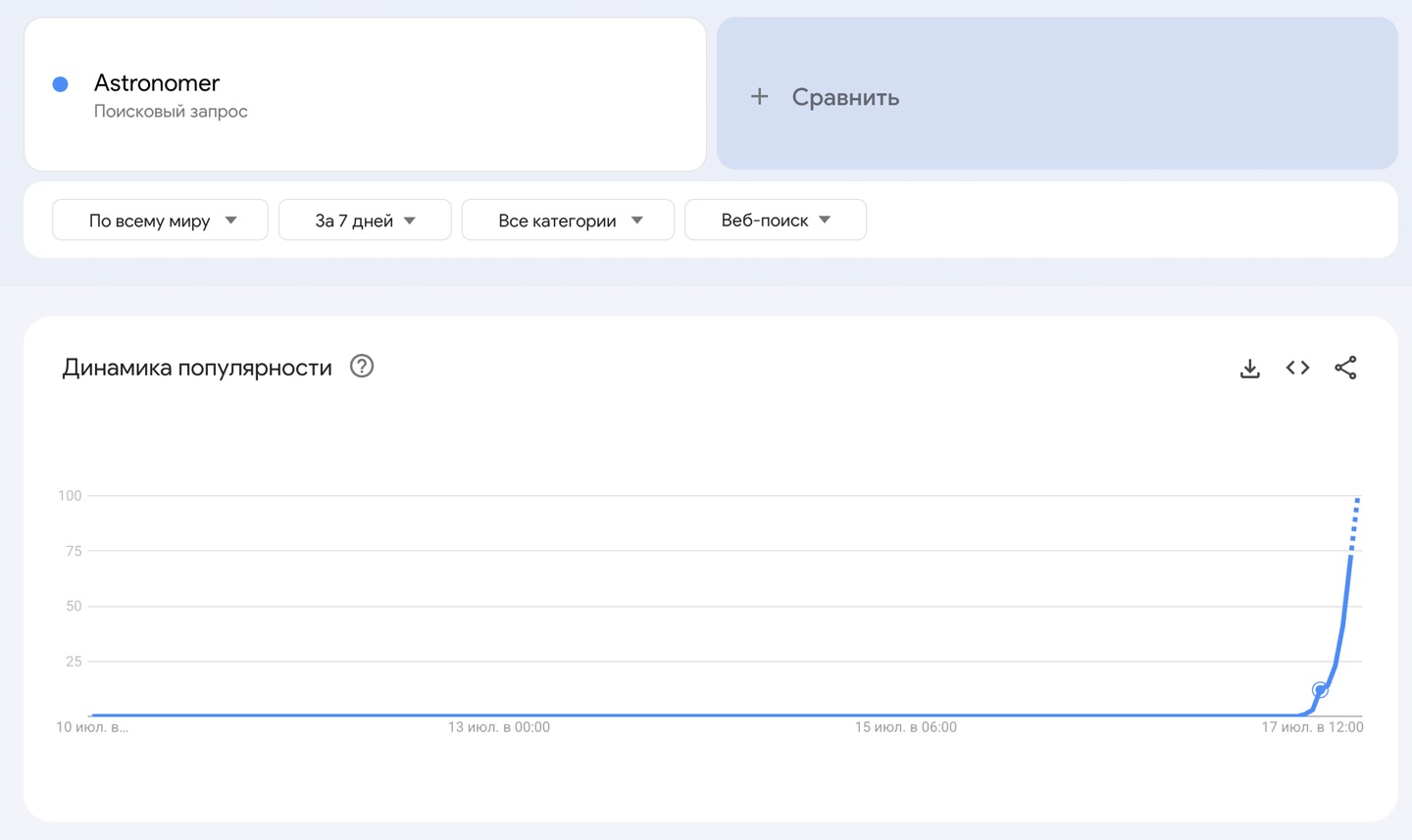Click the 13 июл. в 00:00 axis label
This screenshot has height=840, width=1412.
point(498,727)
